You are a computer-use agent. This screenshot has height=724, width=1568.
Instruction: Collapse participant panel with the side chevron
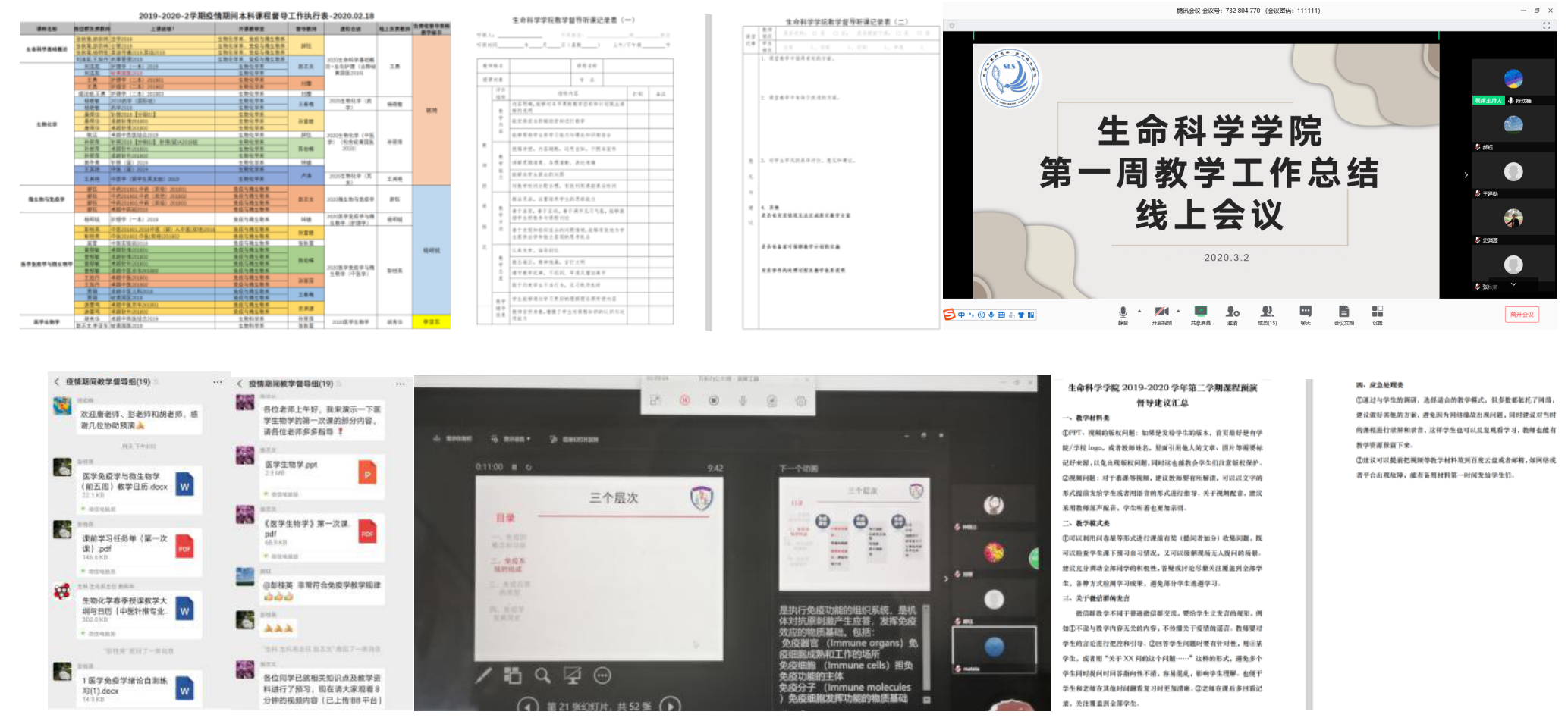[x=1466, y=175]
